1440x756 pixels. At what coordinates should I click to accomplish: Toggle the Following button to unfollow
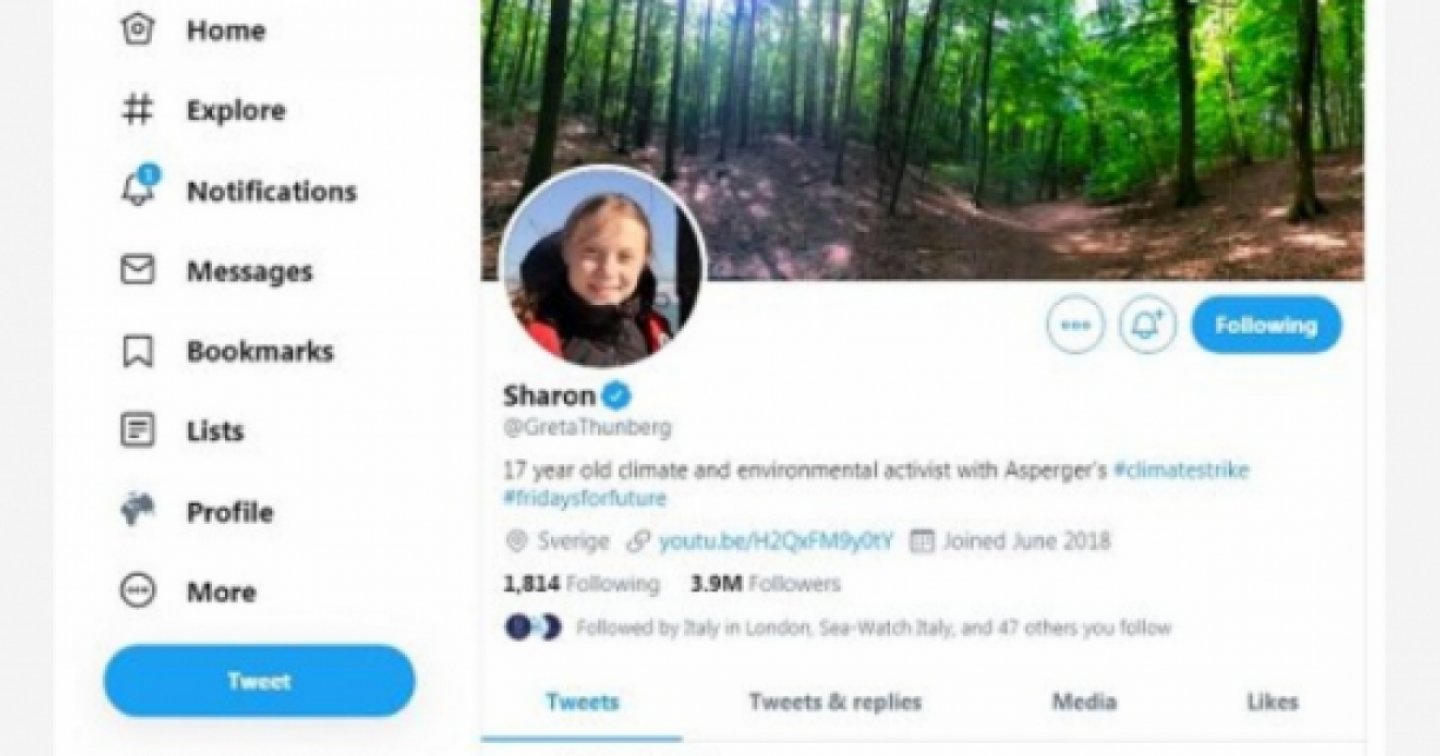coord(1266,325)
